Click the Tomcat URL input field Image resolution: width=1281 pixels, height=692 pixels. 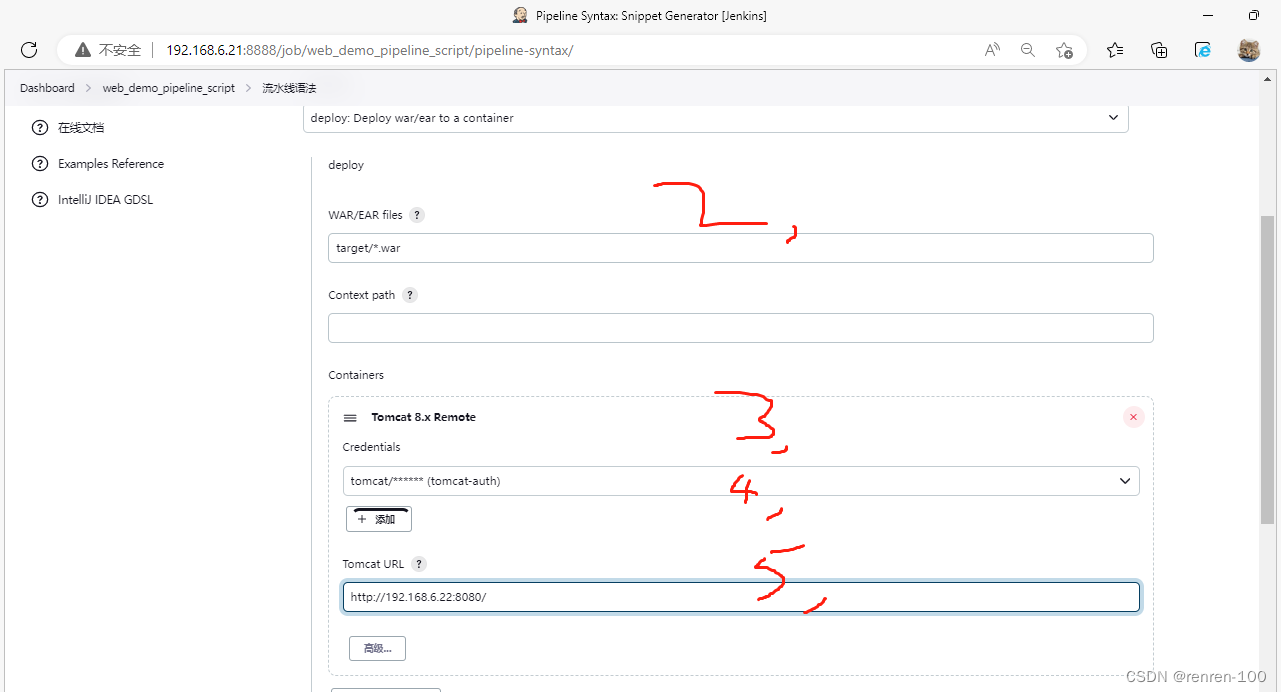click(741, 597)
